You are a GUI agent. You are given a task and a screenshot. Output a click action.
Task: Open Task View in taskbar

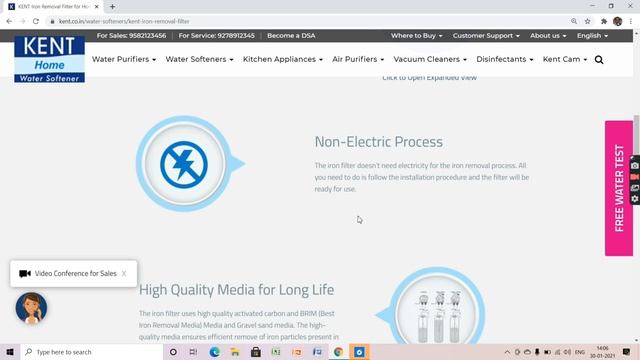coord(193,352)
